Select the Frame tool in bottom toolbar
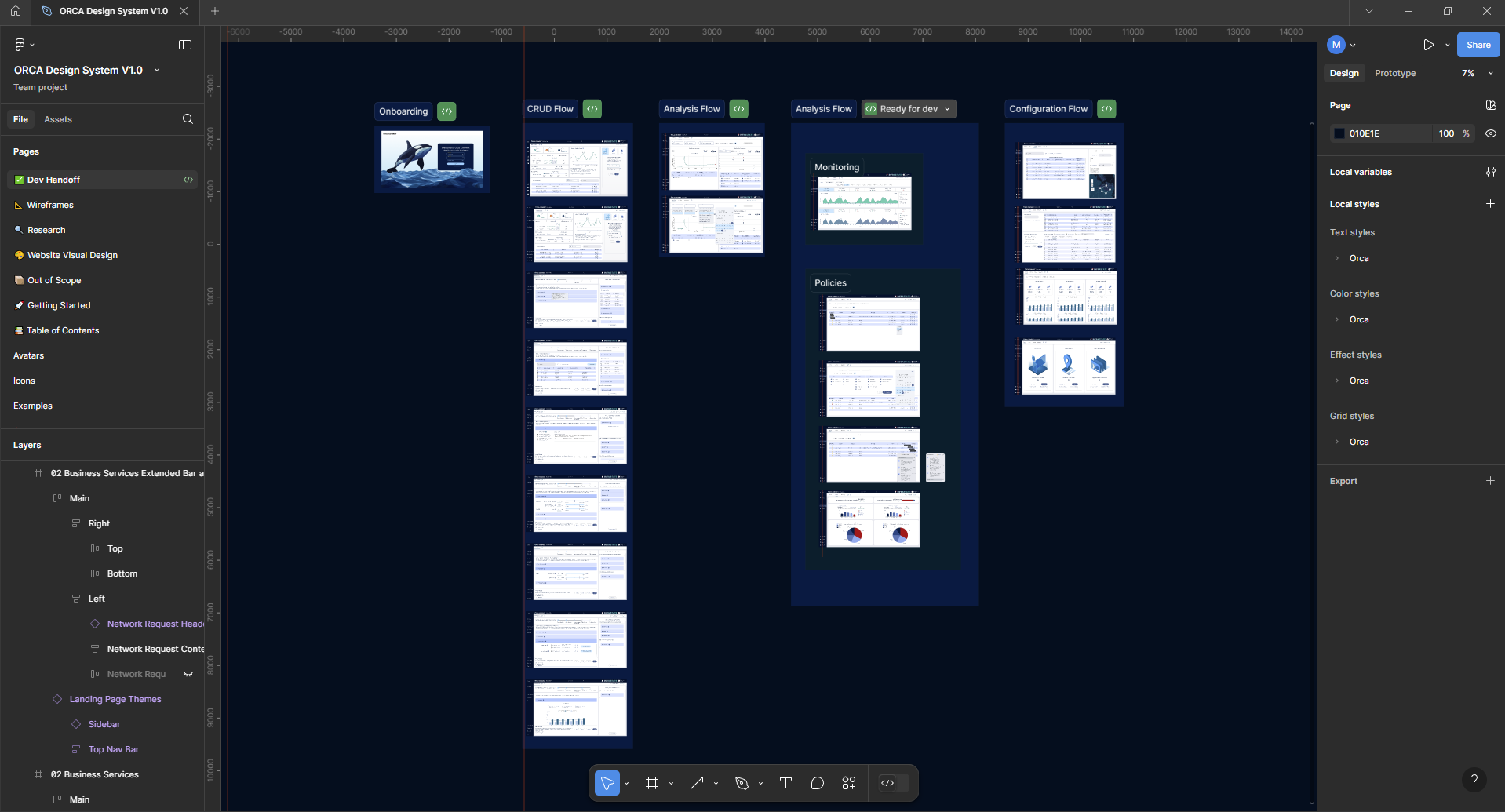 [x=651, y=783]
